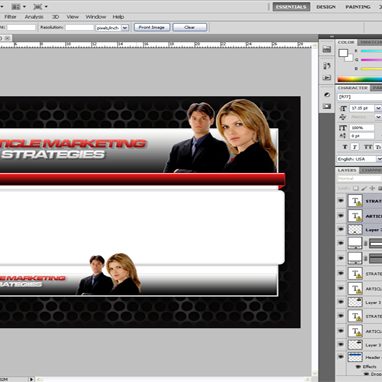
Task: Hide the Header layer using eye icon
Action: click(x=341, y=357)
